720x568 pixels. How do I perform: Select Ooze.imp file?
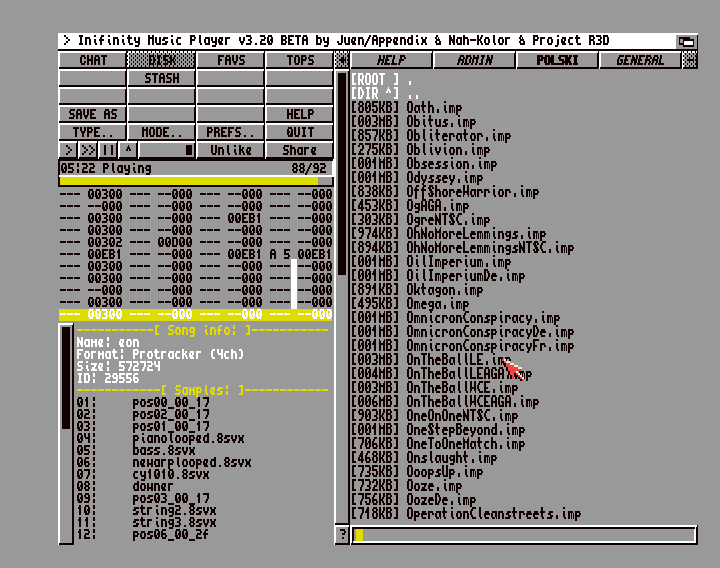(407, 486)
